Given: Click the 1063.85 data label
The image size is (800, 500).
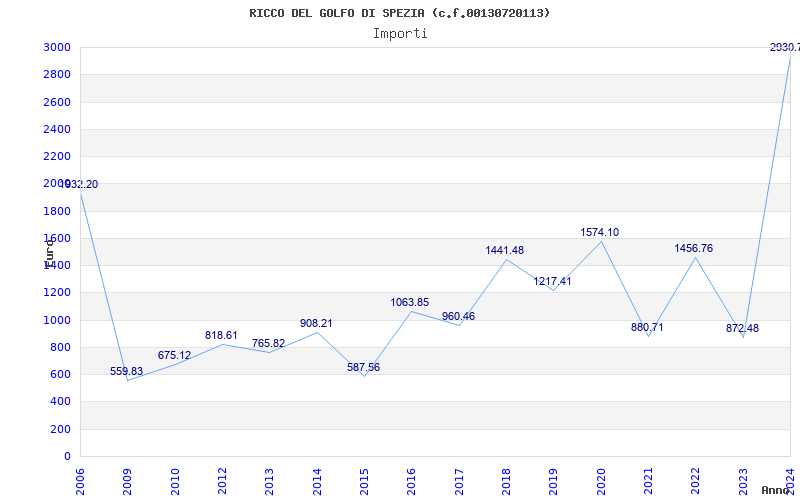Looking at the screenshot, I should (410, 302).
